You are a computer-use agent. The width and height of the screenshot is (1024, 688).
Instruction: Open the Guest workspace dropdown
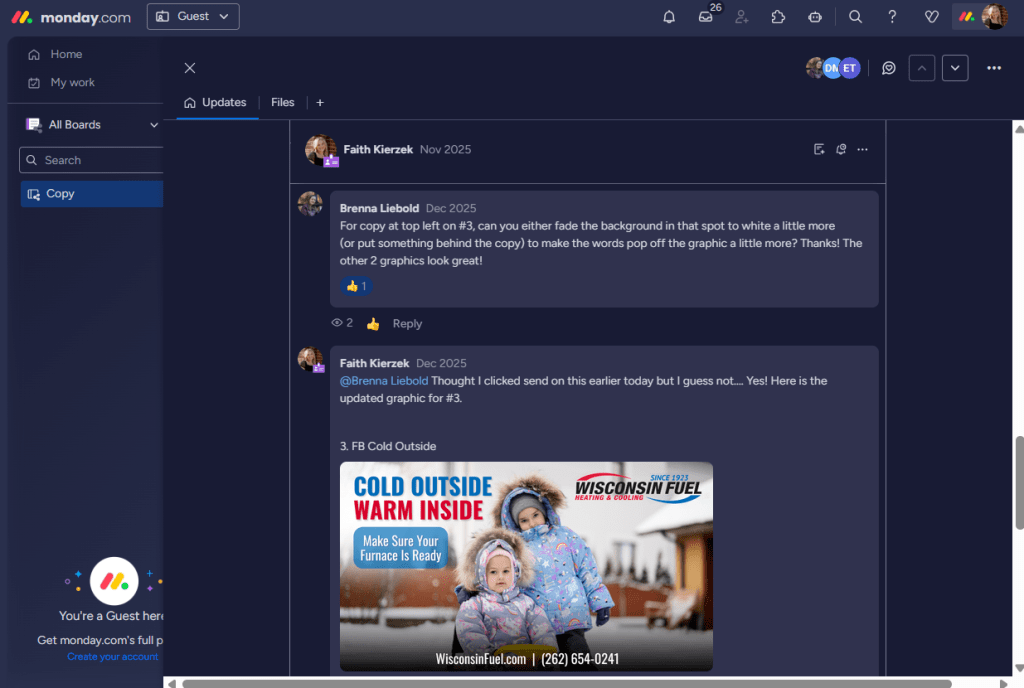point(193,16)
